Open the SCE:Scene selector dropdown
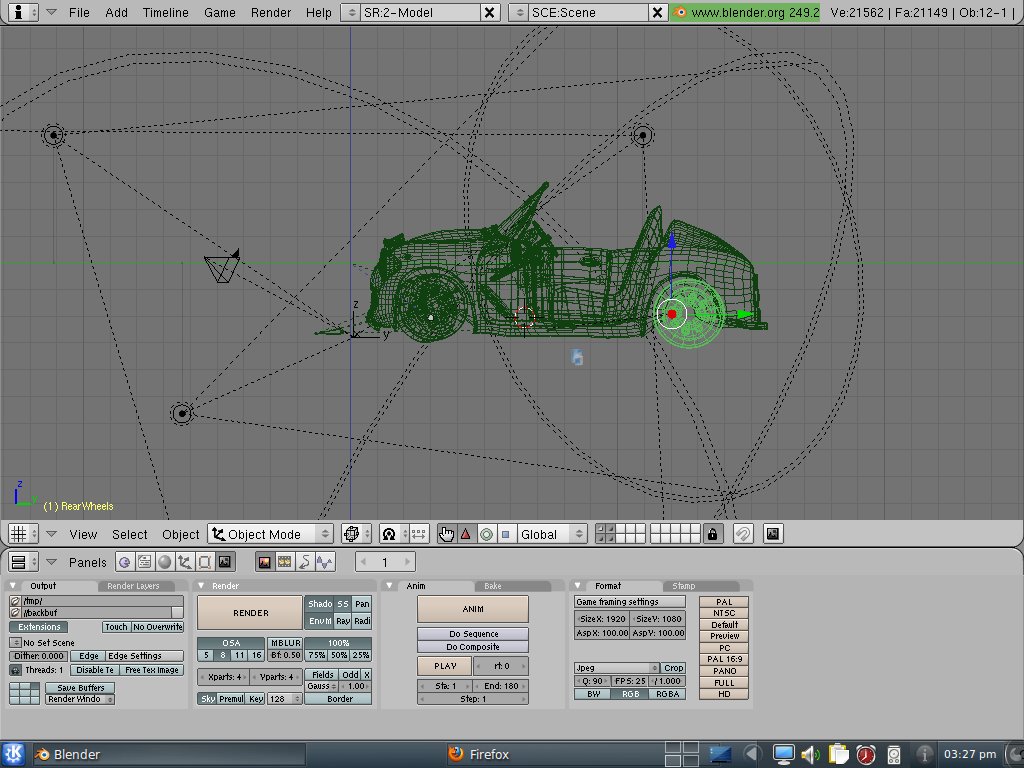 tap(519, 12)
